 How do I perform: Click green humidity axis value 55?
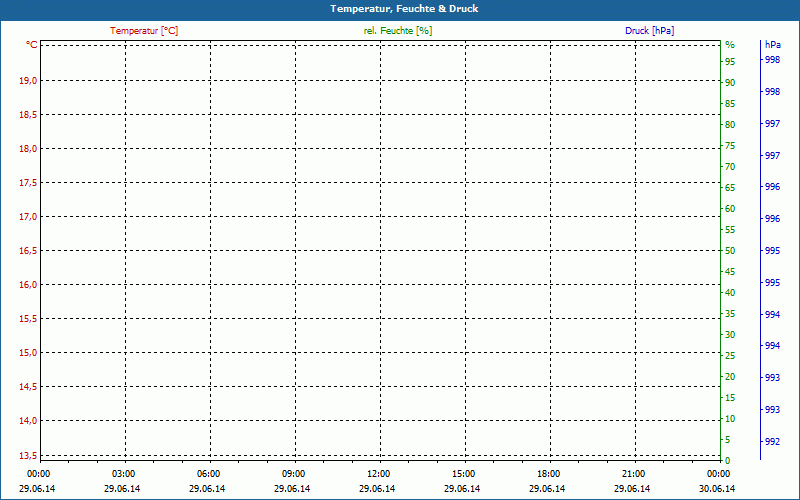point(730,230)
